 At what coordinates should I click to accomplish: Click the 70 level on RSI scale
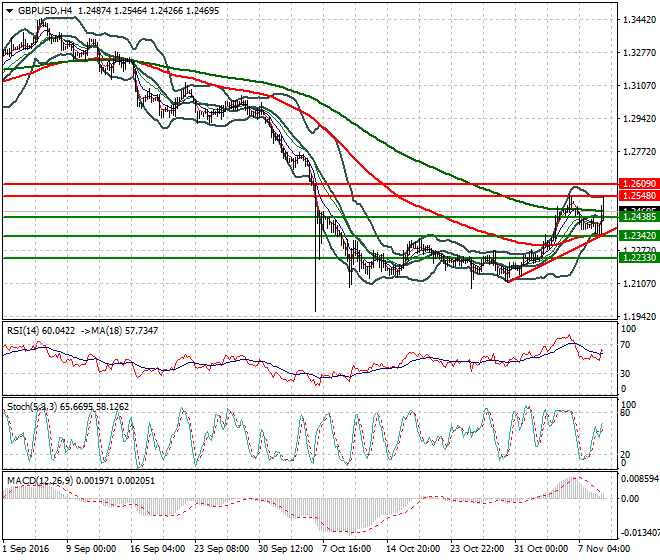point(627,345)
